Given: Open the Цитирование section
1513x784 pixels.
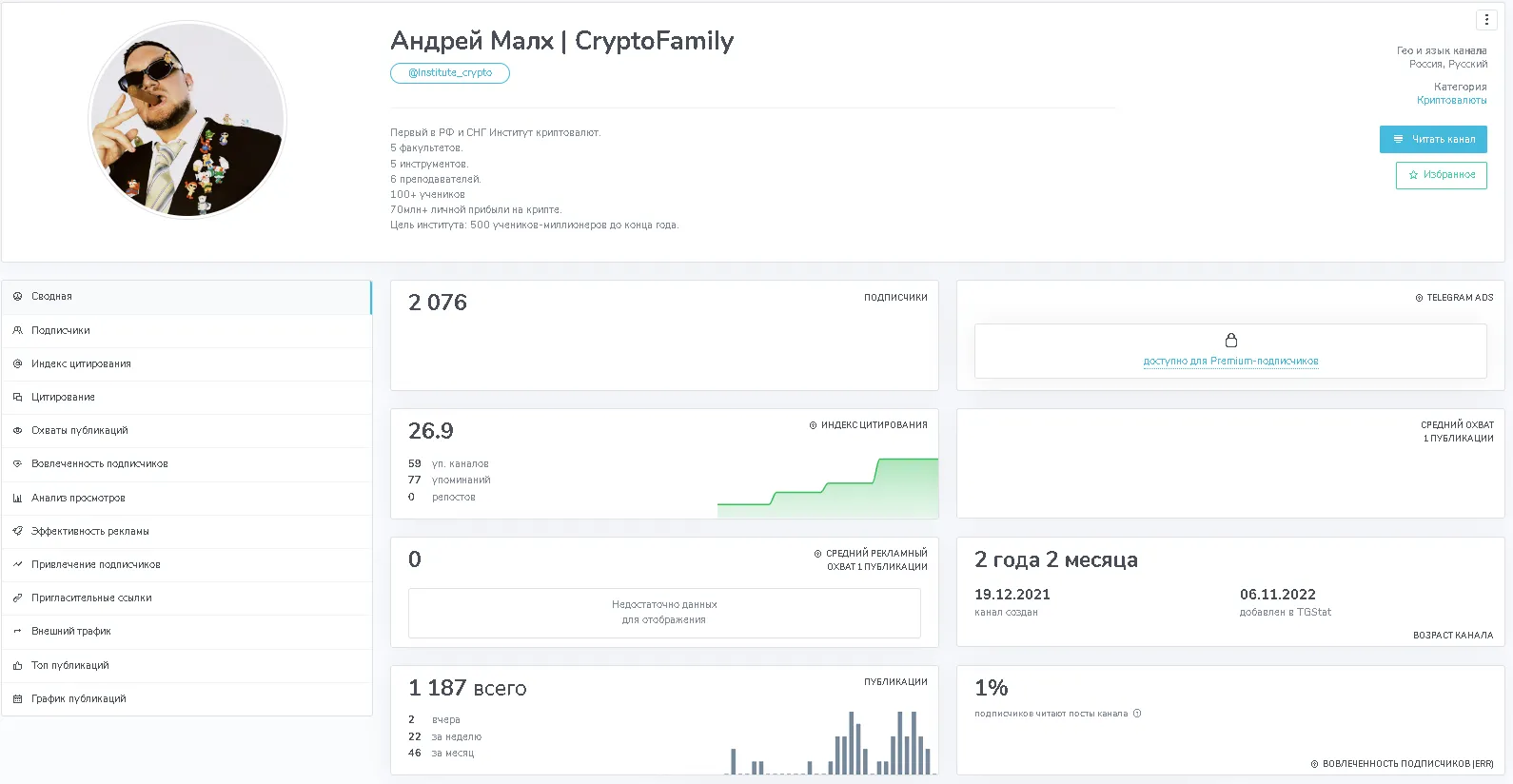Looking at the screenshot, I should coord(187,397).
